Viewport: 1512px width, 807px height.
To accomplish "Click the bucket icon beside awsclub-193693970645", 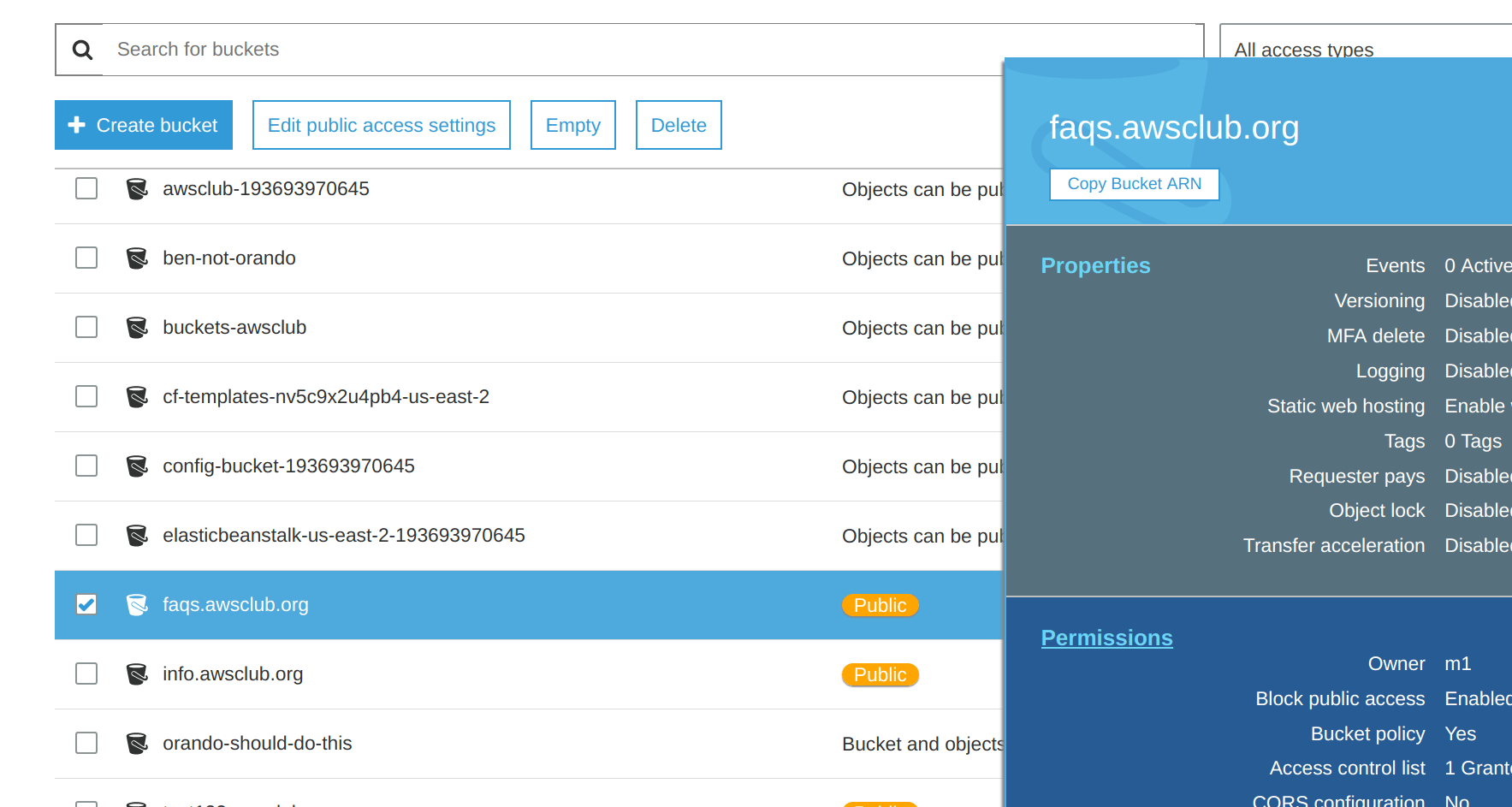I will pos(137,188).
